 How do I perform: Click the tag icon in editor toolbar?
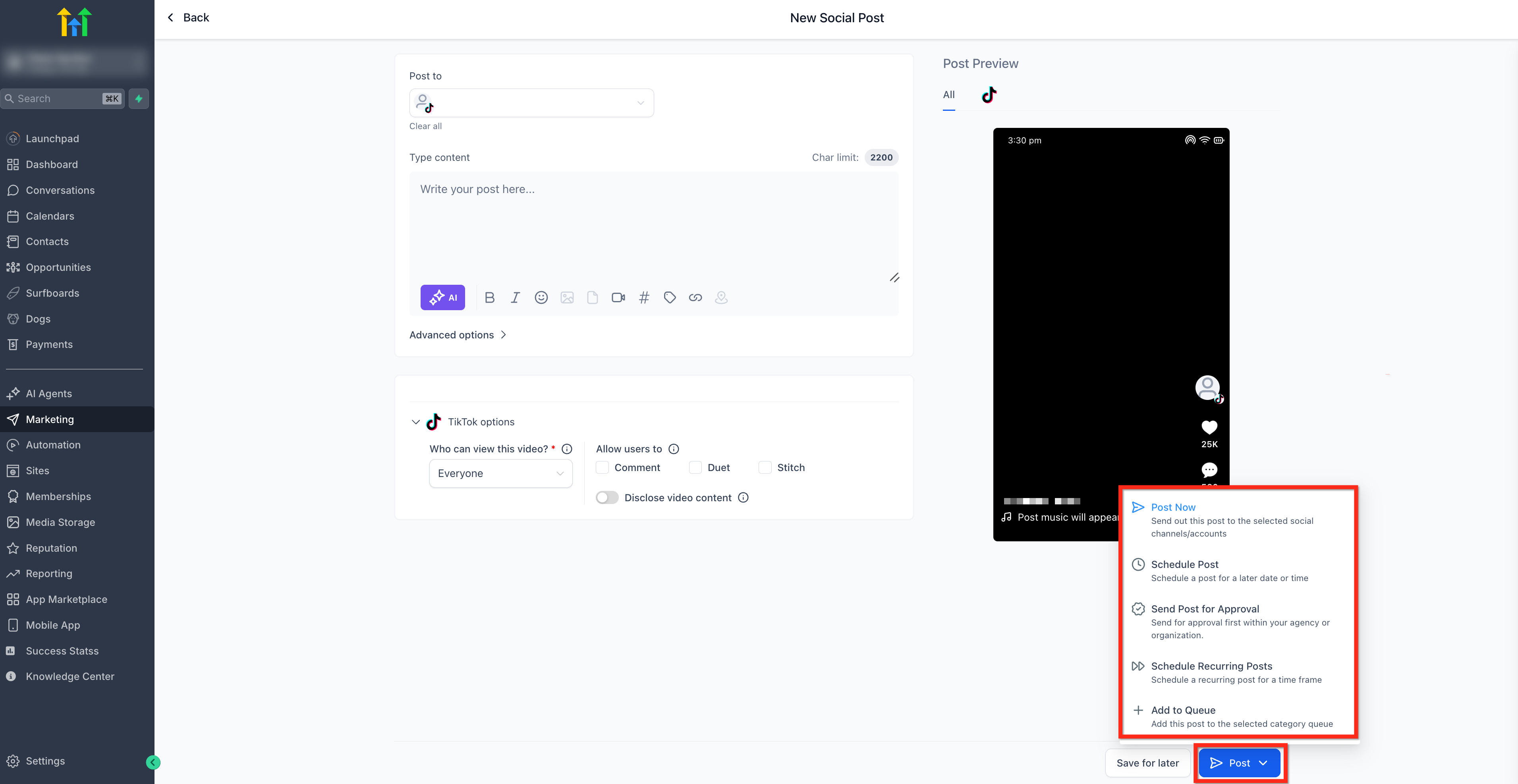(669, 298)
